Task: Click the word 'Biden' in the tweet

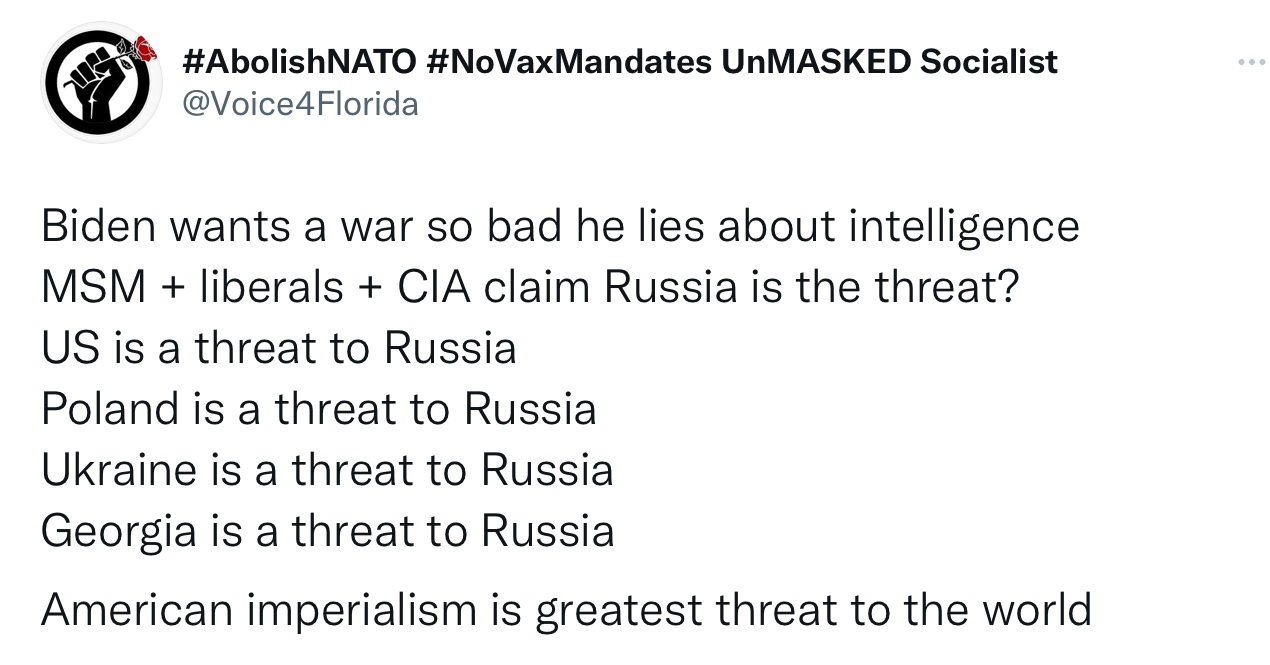Action: point(98,227)
